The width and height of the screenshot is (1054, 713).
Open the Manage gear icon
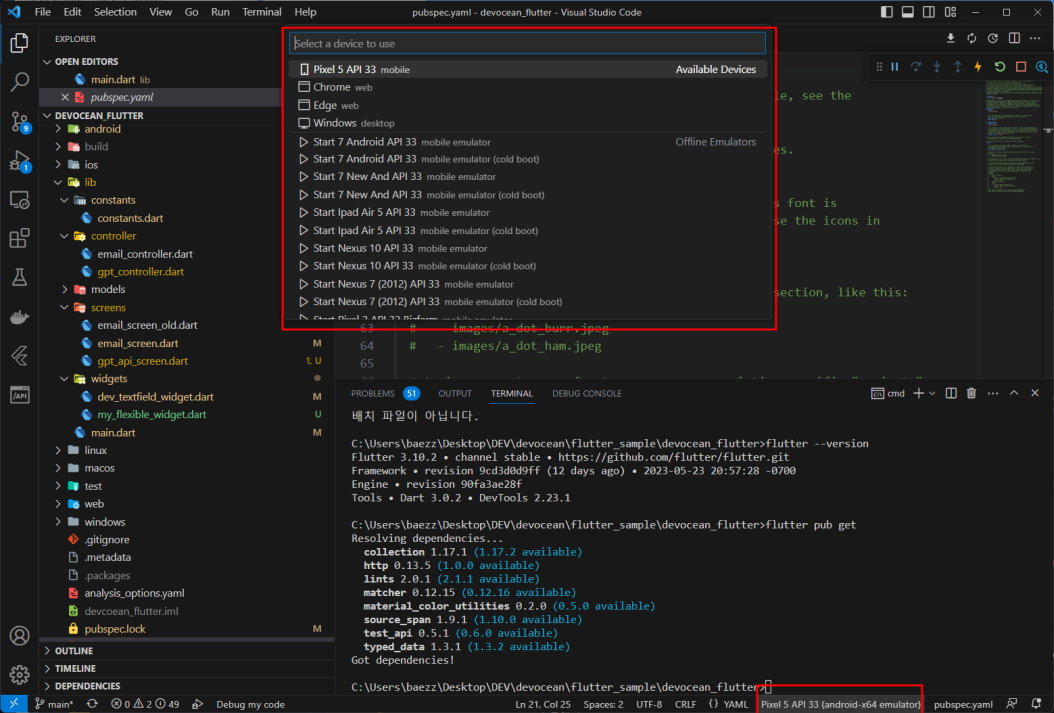pos(19,674)
